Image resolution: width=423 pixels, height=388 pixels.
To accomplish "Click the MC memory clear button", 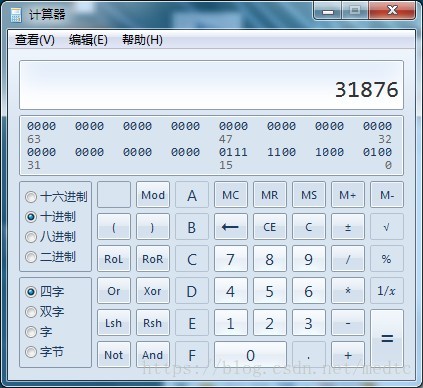I will 231,195.
